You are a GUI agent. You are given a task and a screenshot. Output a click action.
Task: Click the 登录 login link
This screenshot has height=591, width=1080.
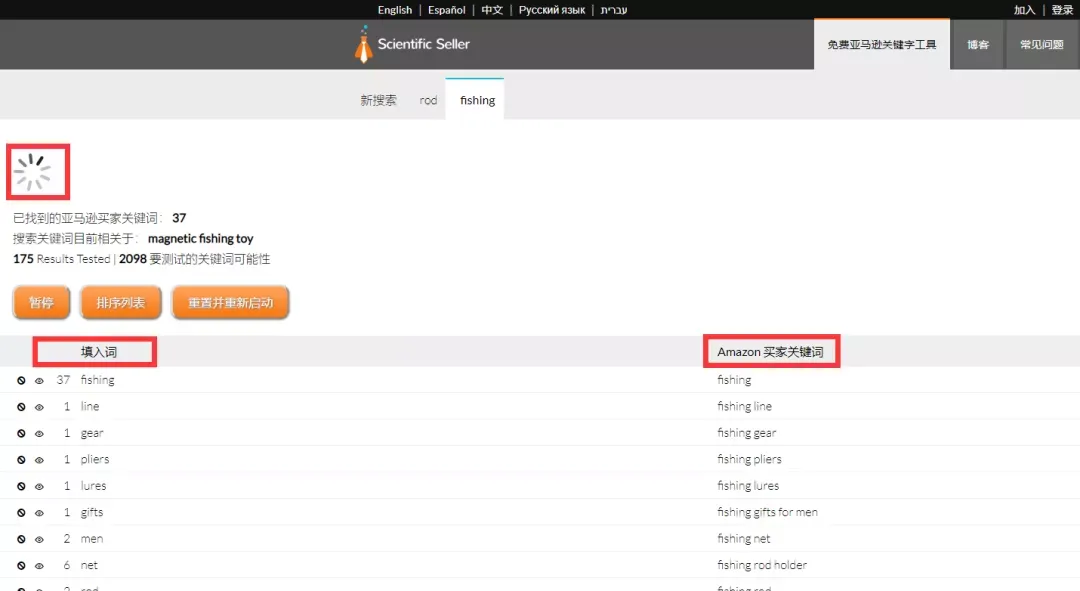pos(1062,10)
